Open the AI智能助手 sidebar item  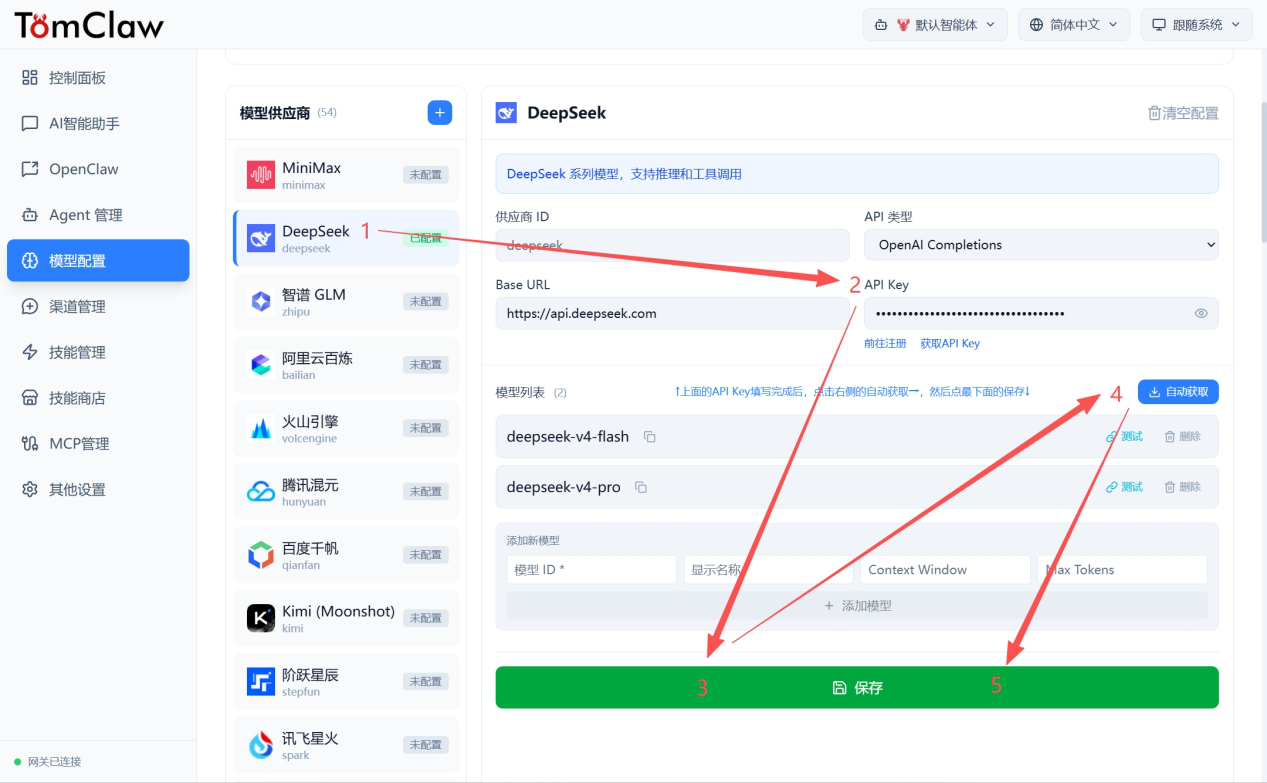pyautogui.click(x=98, y=124)
